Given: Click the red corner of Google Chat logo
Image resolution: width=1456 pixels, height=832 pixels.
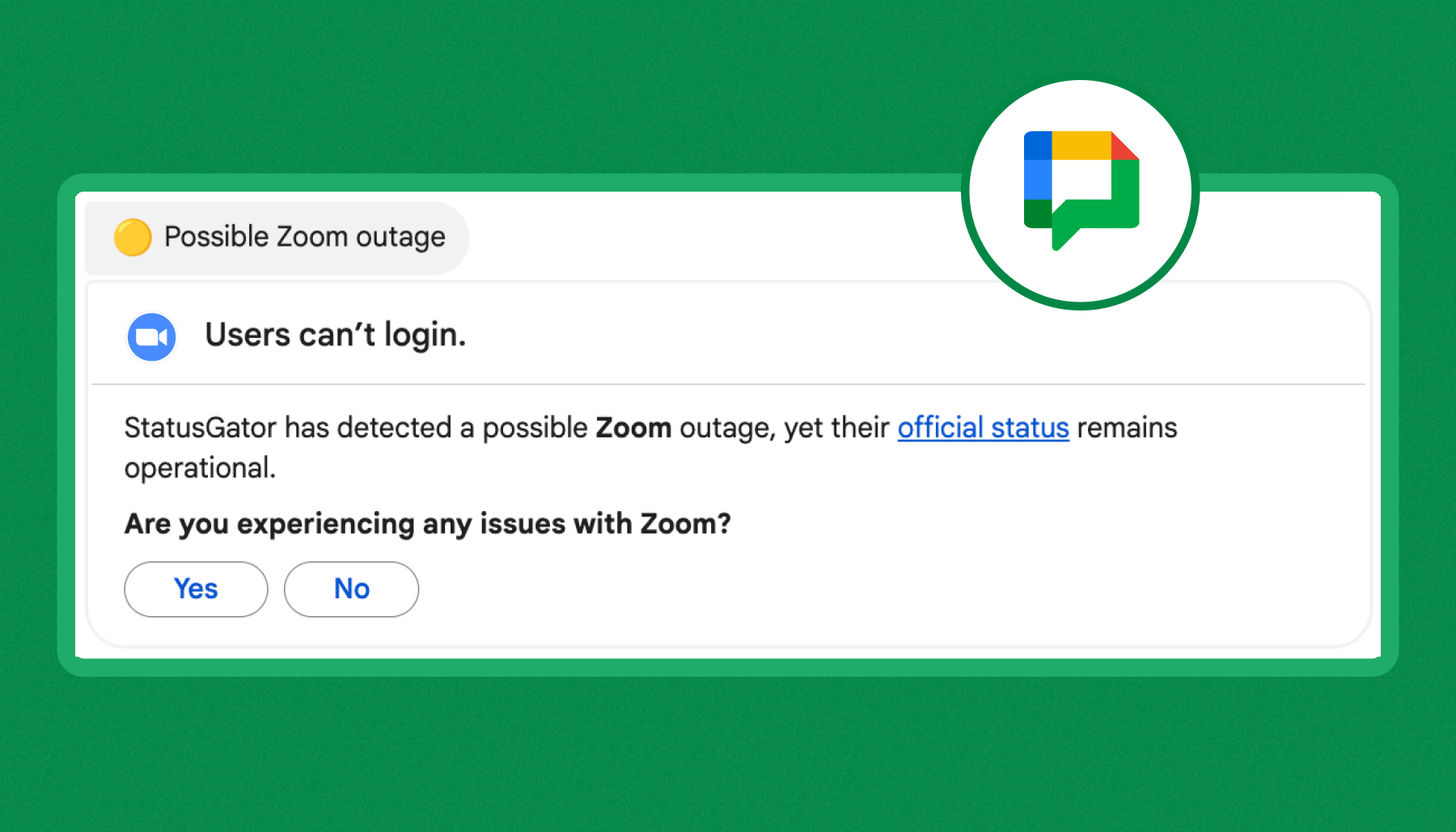Looking at the screenshot, I should click(x=1124, y=146).
